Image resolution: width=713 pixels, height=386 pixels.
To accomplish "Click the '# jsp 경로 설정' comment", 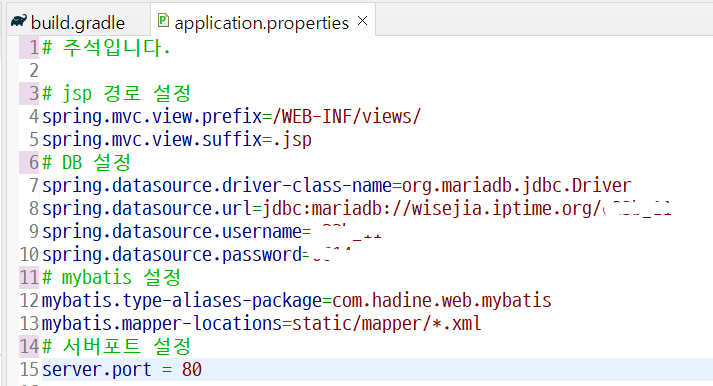I will click(116, 94).
